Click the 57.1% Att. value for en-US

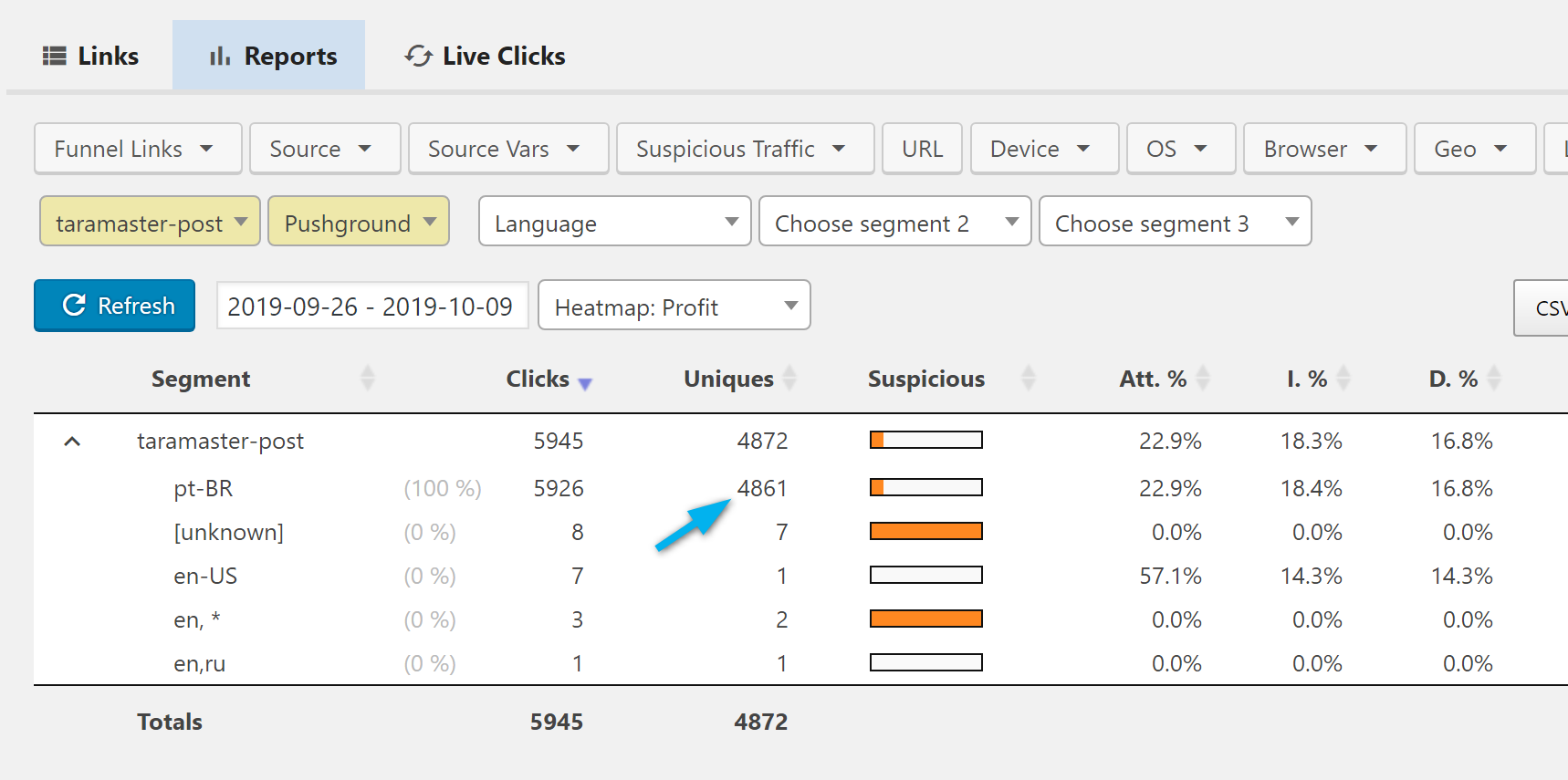point(1170,577)
